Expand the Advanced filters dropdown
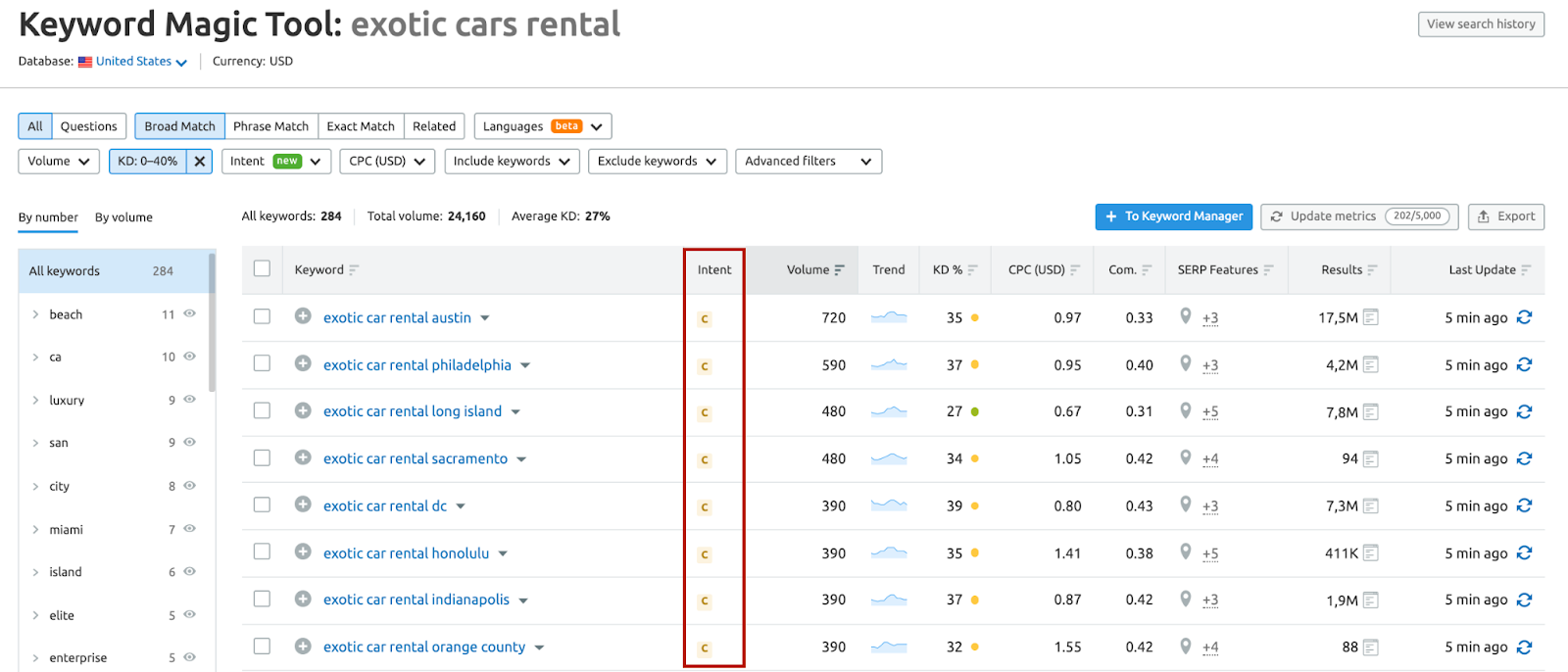The image size is (1568, 672). pos(808,162)
